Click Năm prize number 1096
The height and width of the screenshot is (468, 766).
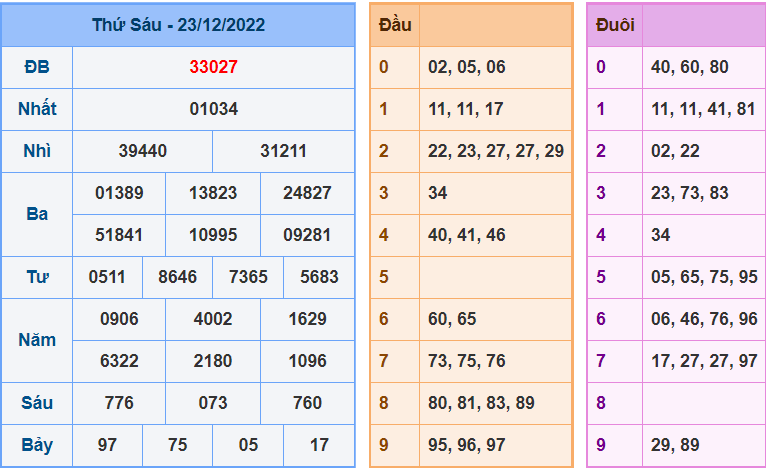(307, 361)
